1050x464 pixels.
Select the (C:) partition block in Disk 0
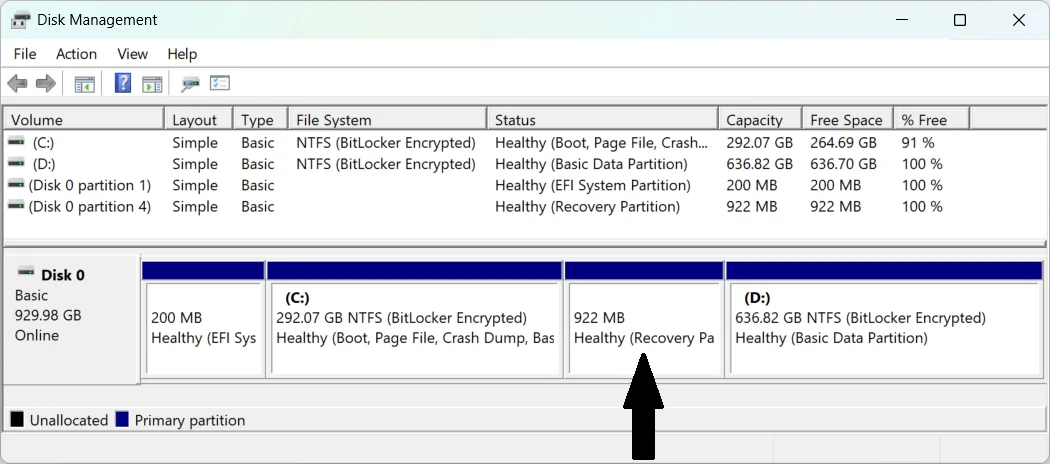click(x=414, y=320)
